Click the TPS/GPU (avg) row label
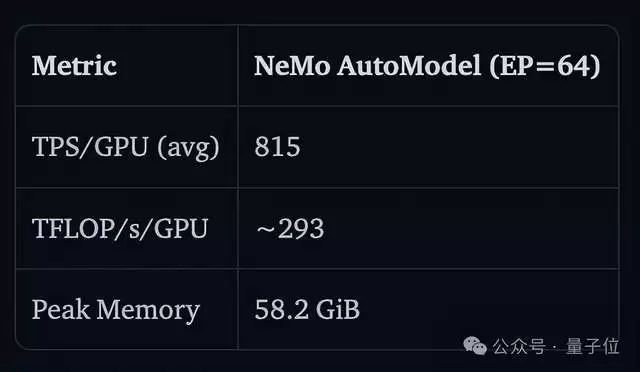This screenshot has height=372, width=640. (126, 147)
